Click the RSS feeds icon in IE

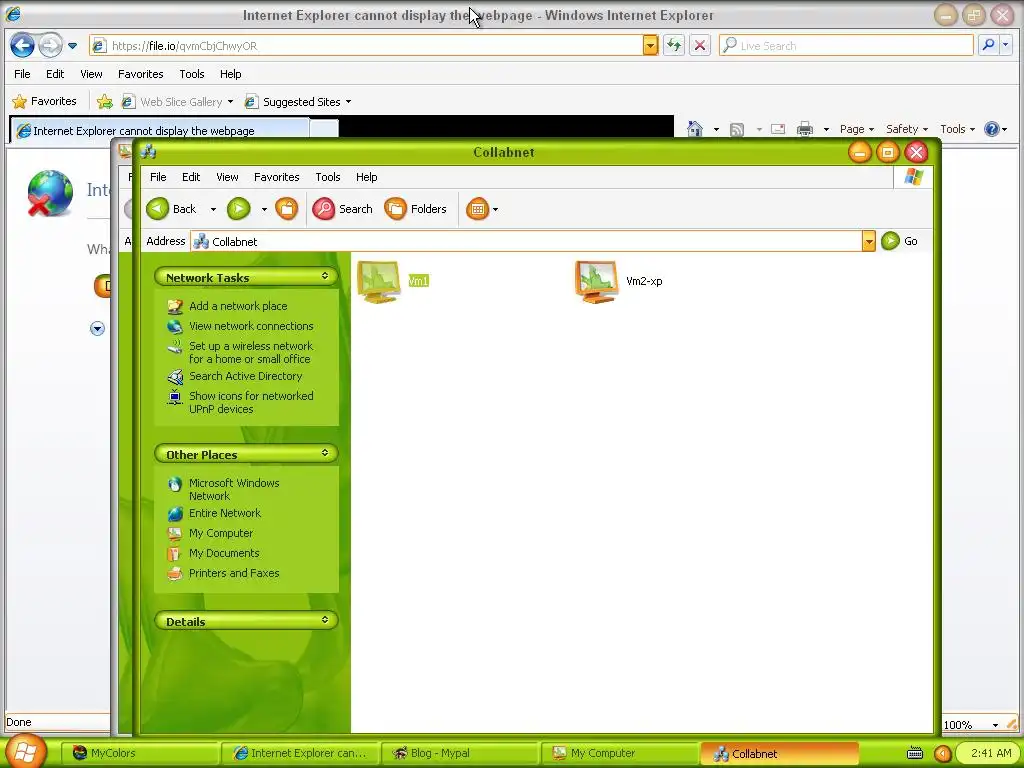click(x=737, y=129)
